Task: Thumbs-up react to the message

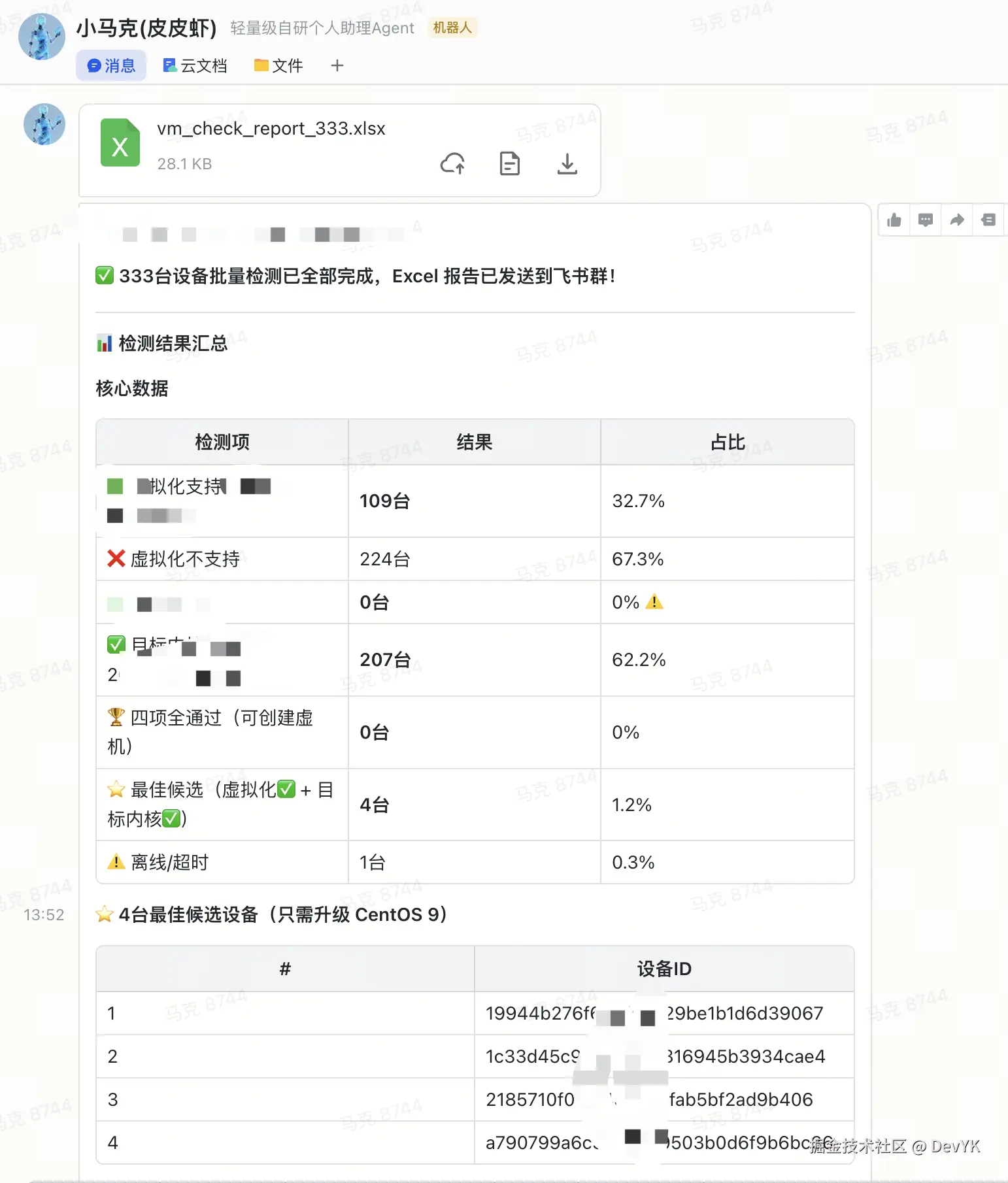Action: click(894, 220)
